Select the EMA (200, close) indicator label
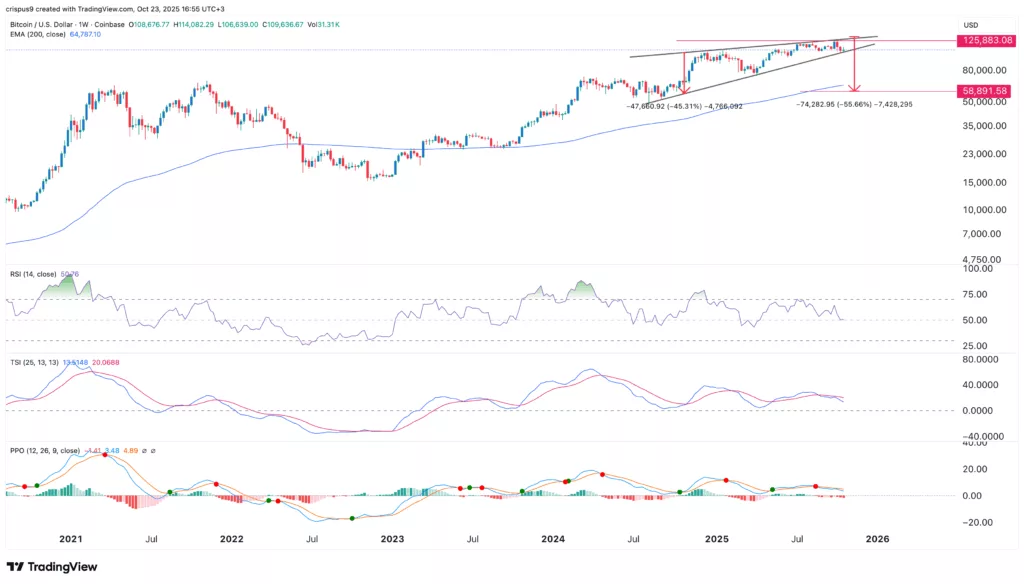Screen dimensions: 1024x584 [x=36, y=33]
